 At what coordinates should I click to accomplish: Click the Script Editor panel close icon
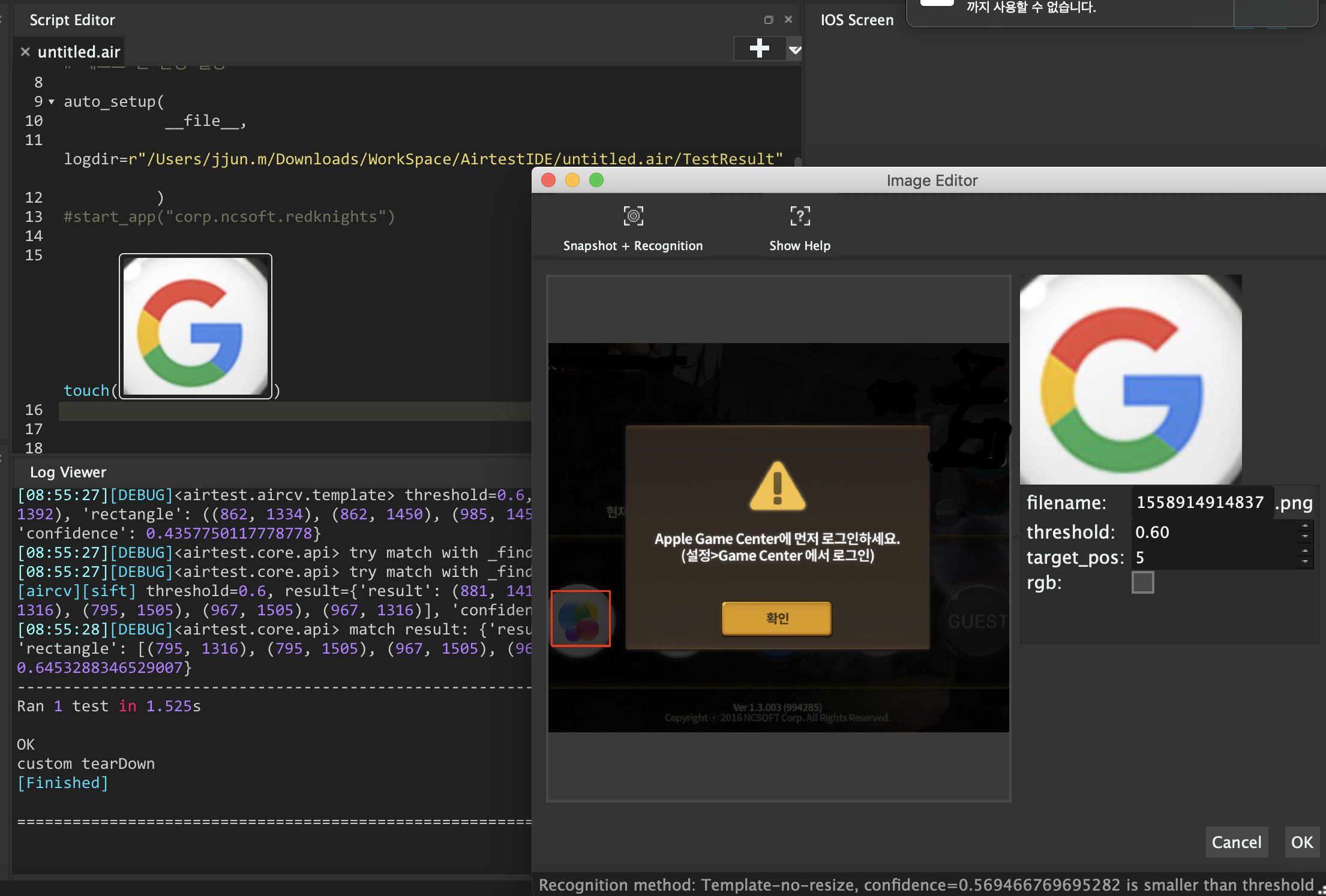pos(788,20)
